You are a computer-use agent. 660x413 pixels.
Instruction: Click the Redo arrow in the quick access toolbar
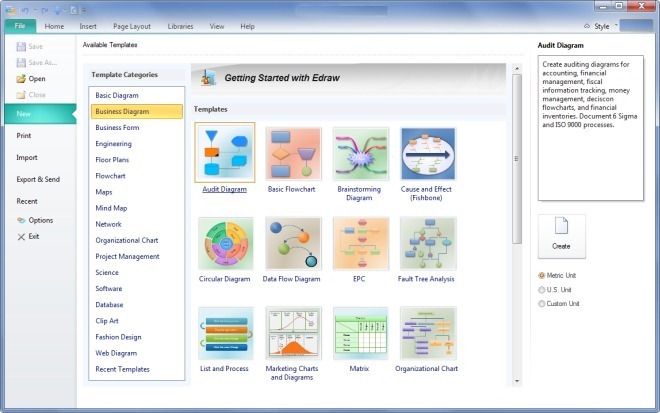coord(45,10)
